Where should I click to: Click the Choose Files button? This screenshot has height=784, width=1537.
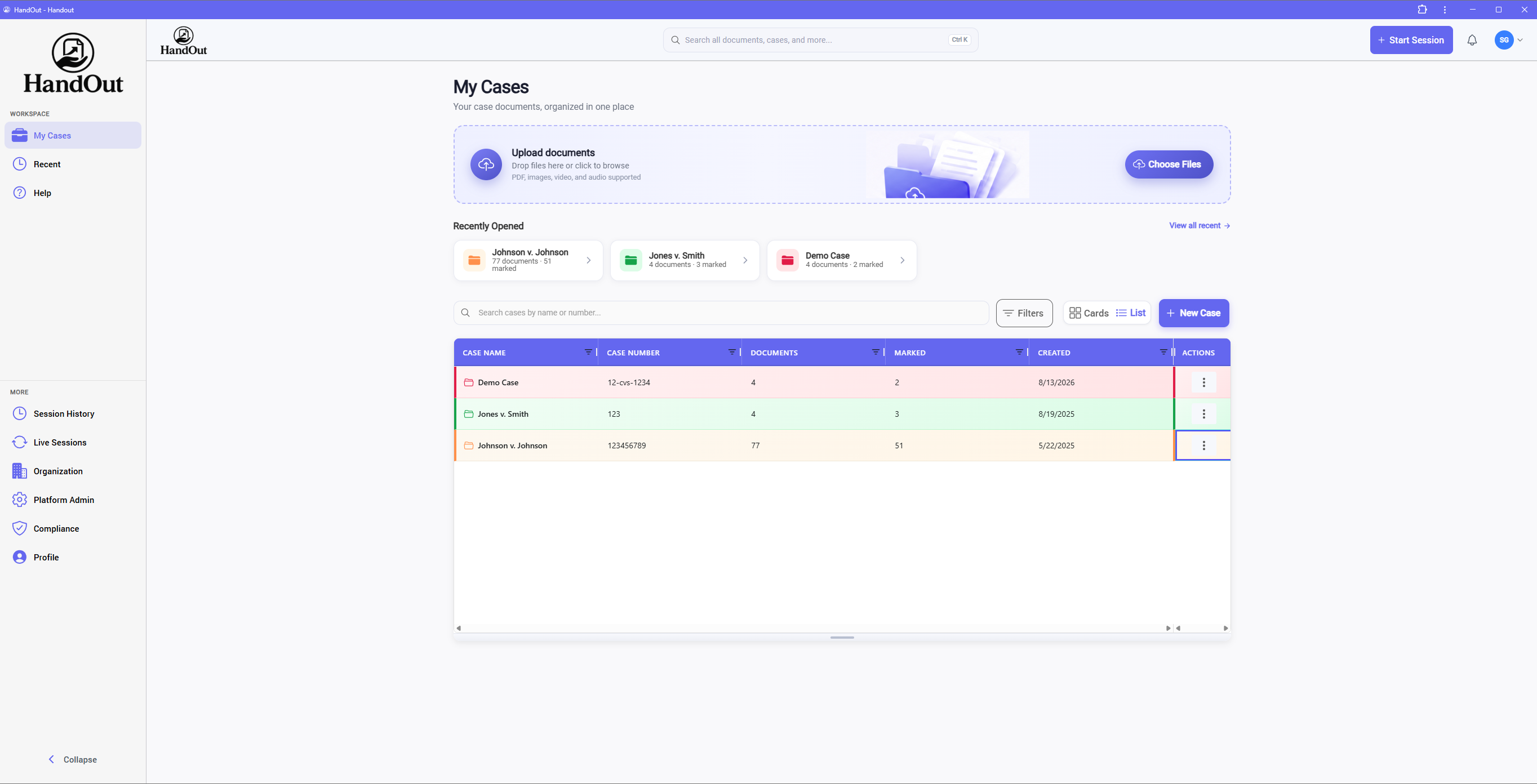[1169, 164]
